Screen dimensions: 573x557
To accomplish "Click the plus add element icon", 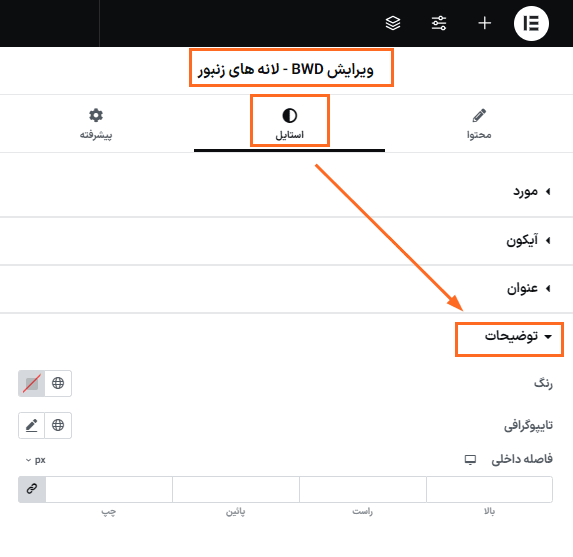I will pyautogui.click(x=485, y=23).
